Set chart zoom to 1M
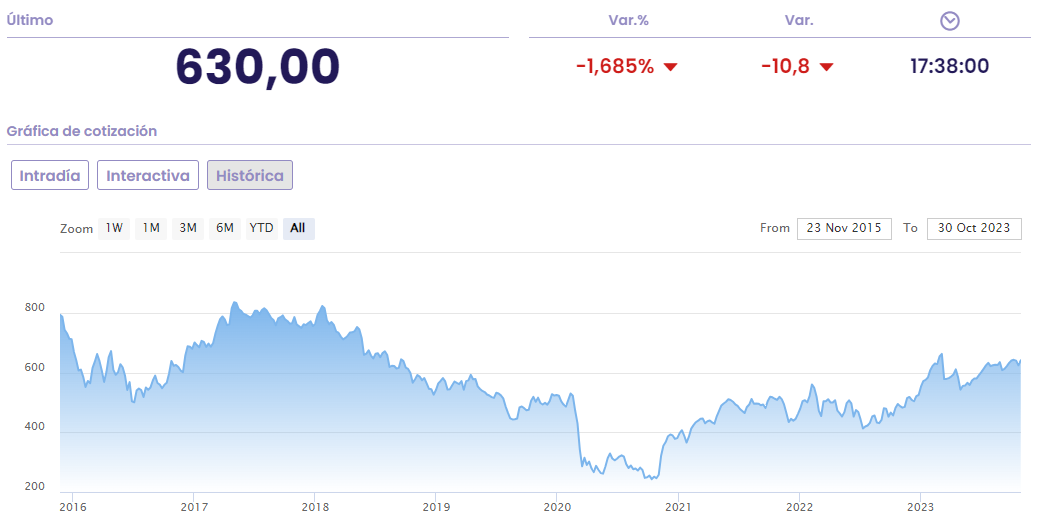This screenshot has width=1039, height=530. [x=151, y=228]
